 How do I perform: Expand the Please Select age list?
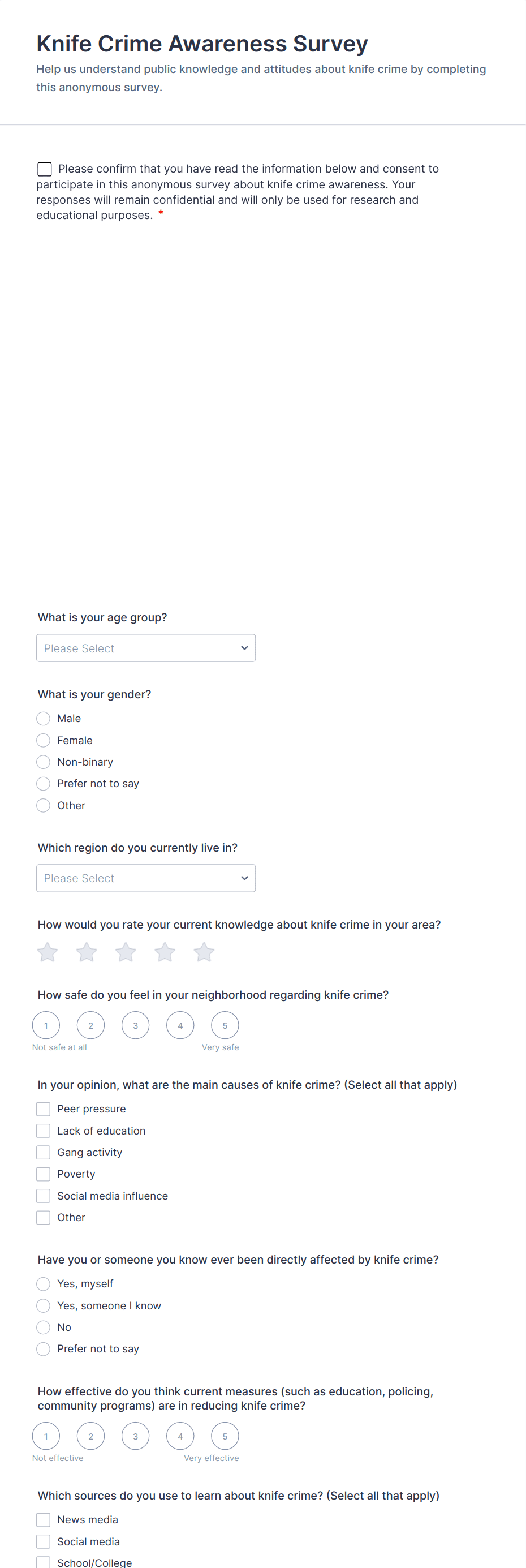146,648
